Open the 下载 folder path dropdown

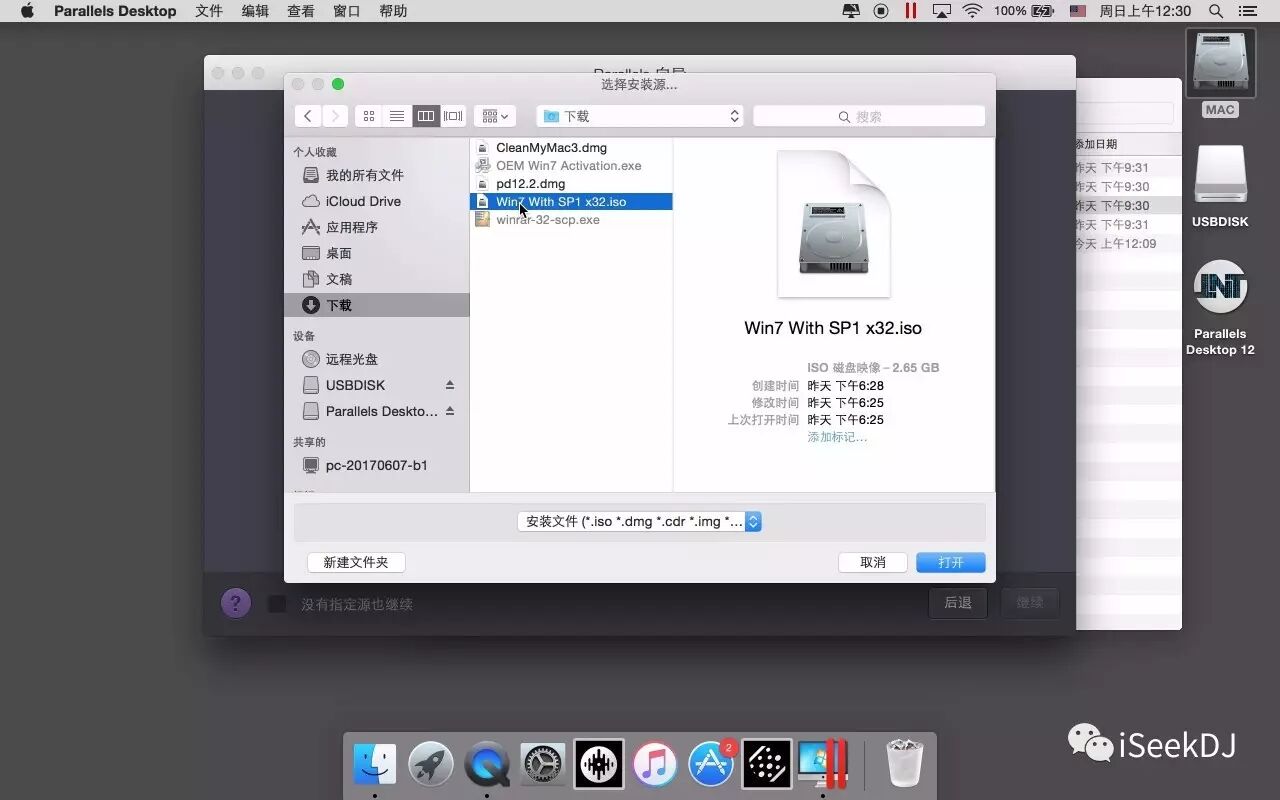coord(641,116)
